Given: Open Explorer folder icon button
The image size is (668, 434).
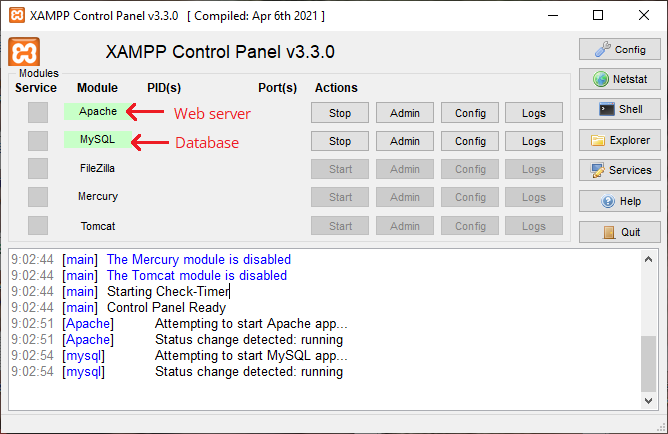Looking at the screenshot, I should click(x=619, y=140).
